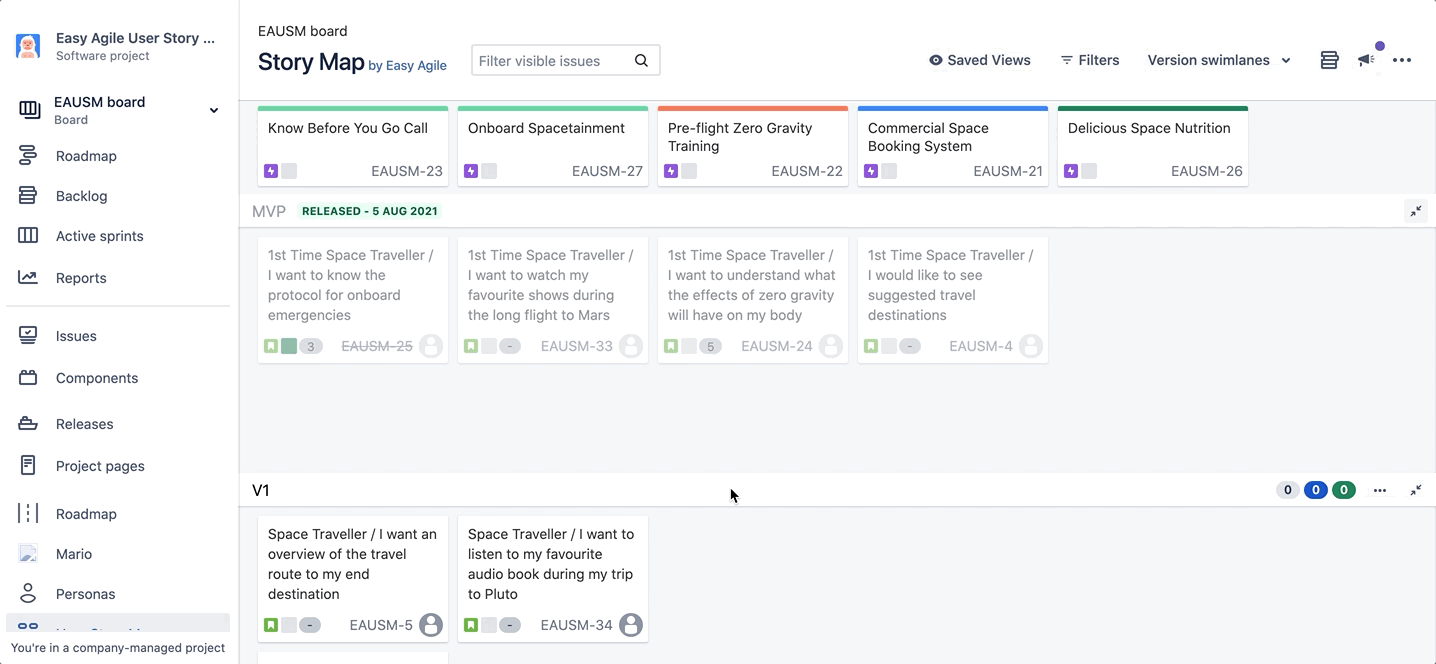Click the search magnifier icon in filter box
This screenshot has width=1436, height=664.
pos(641,61)
